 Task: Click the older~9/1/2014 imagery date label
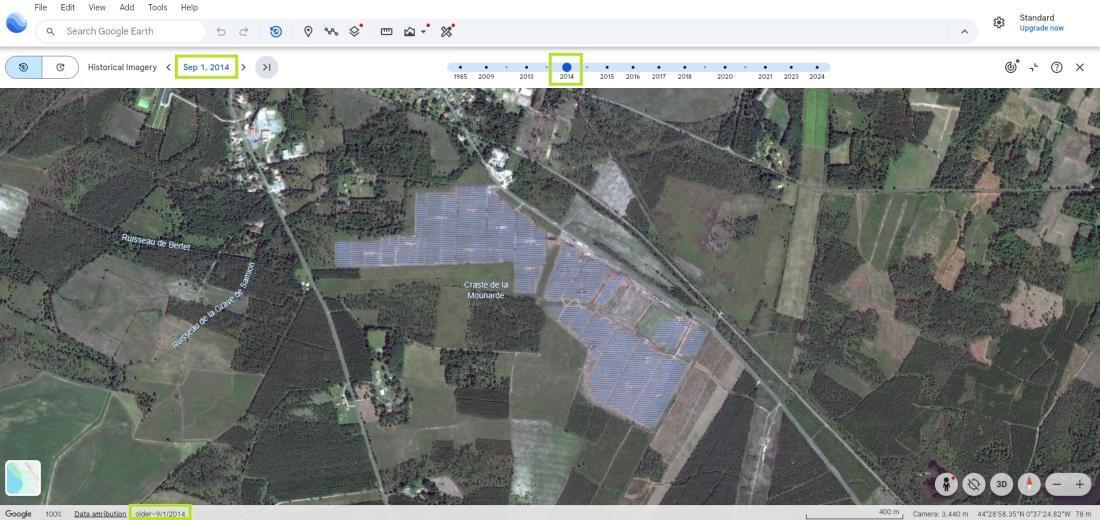pyautogui.click(x=160, y=514)
